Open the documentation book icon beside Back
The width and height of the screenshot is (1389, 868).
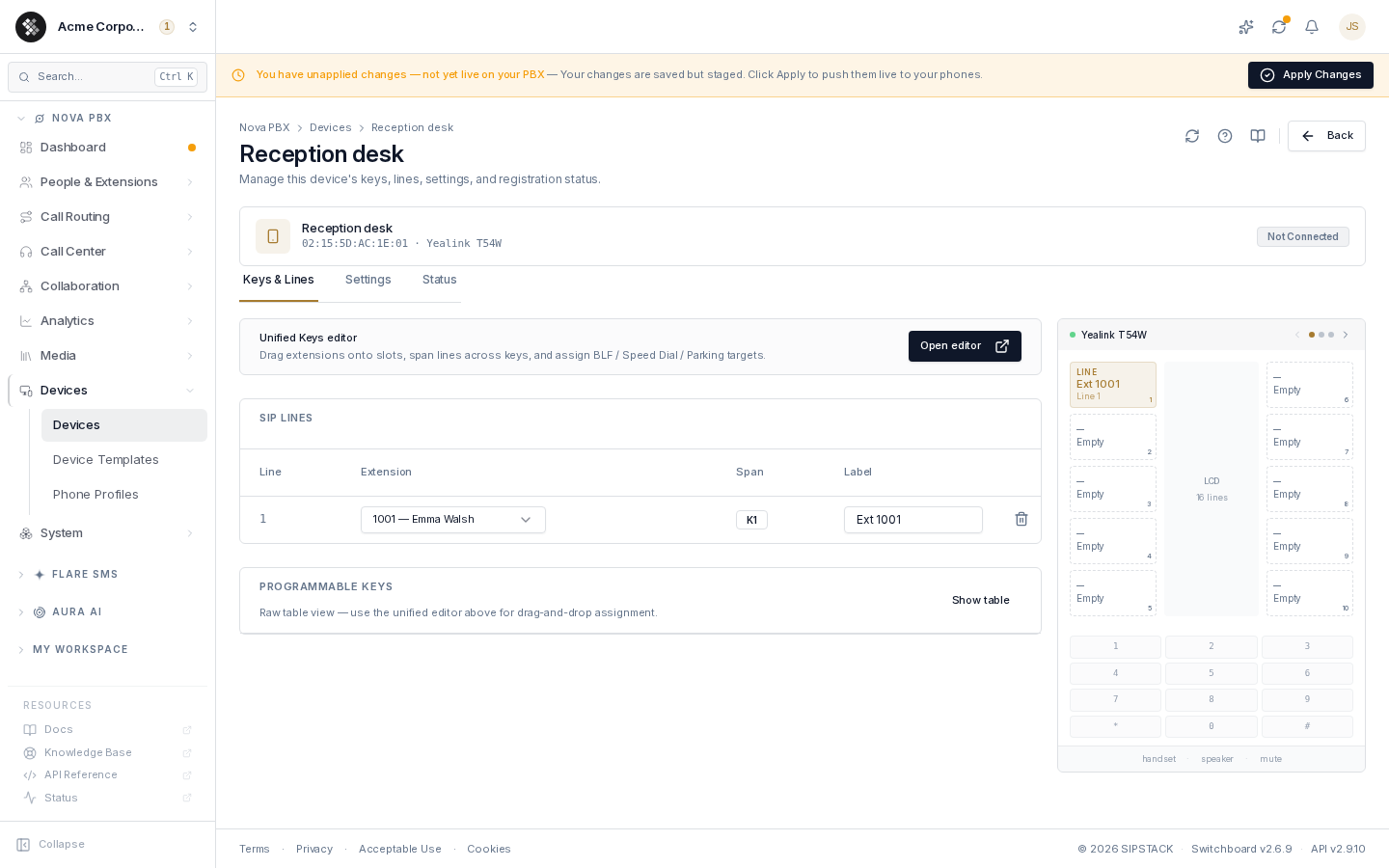(x=1258, y=136)
